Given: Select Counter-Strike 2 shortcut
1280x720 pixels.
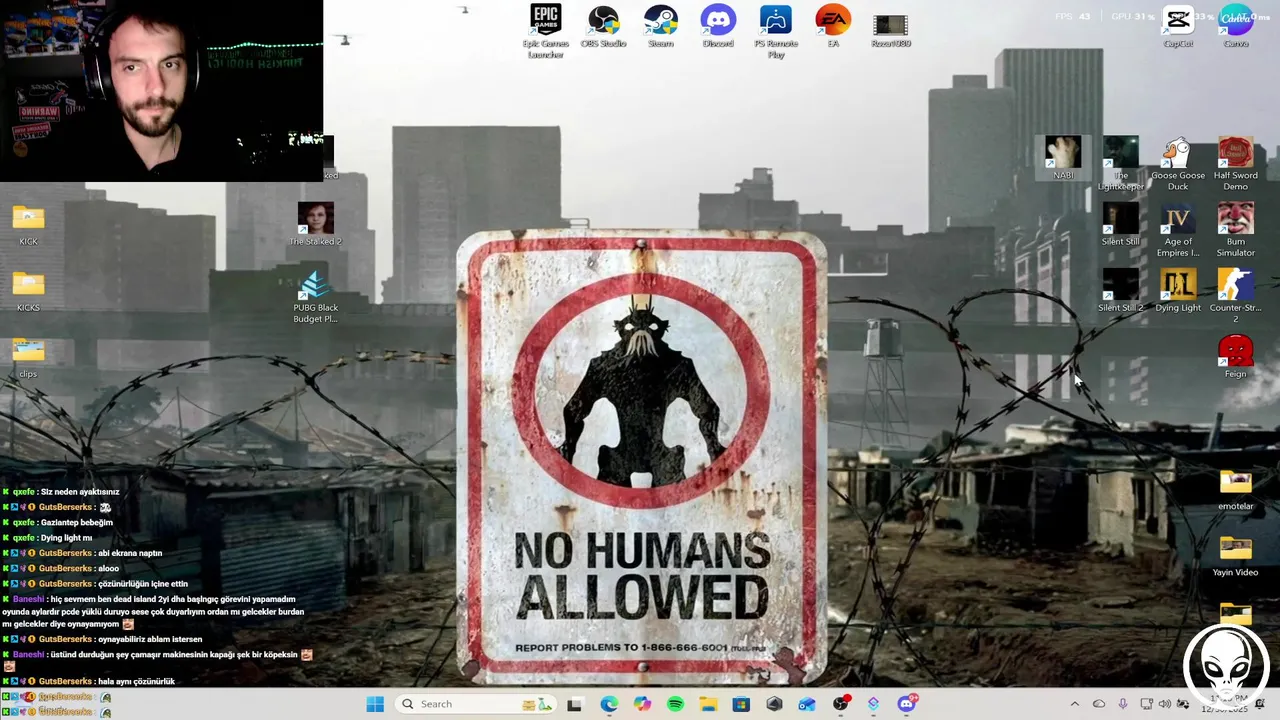Looking at the screenshot, I should coord(1236,296).
